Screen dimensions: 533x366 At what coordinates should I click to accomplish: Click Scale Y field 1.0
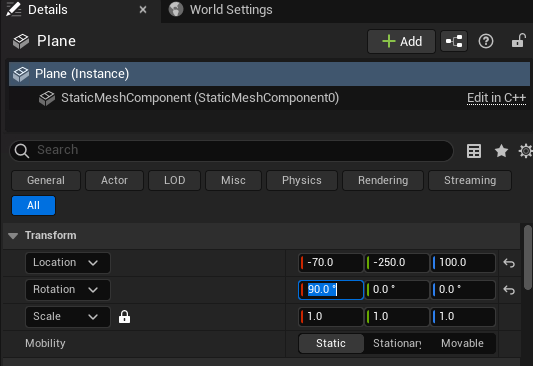coord(397,317)
